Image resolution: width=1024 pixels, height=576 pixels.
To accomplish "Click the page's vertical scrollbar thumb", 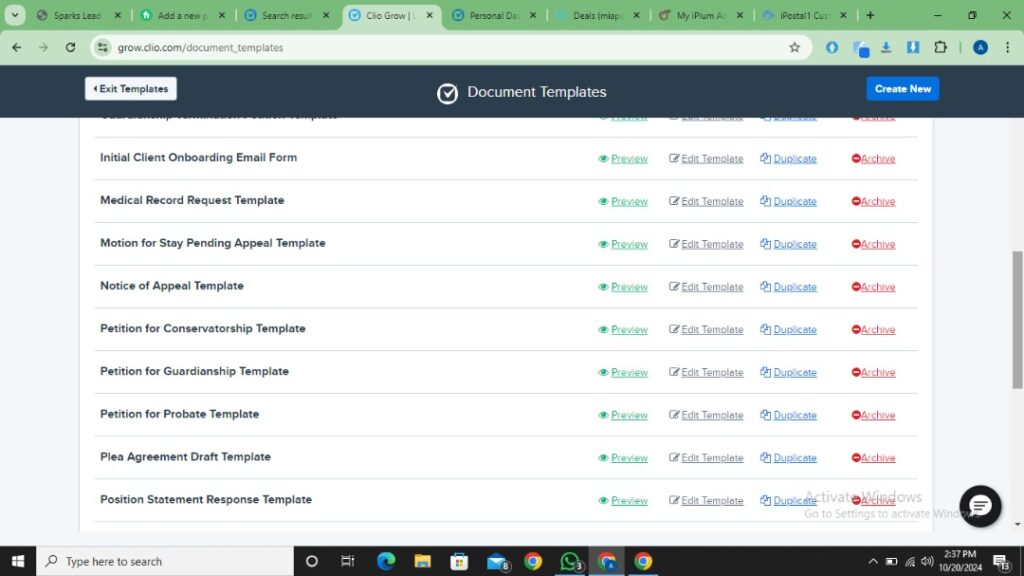I will tap(1017, 320).
